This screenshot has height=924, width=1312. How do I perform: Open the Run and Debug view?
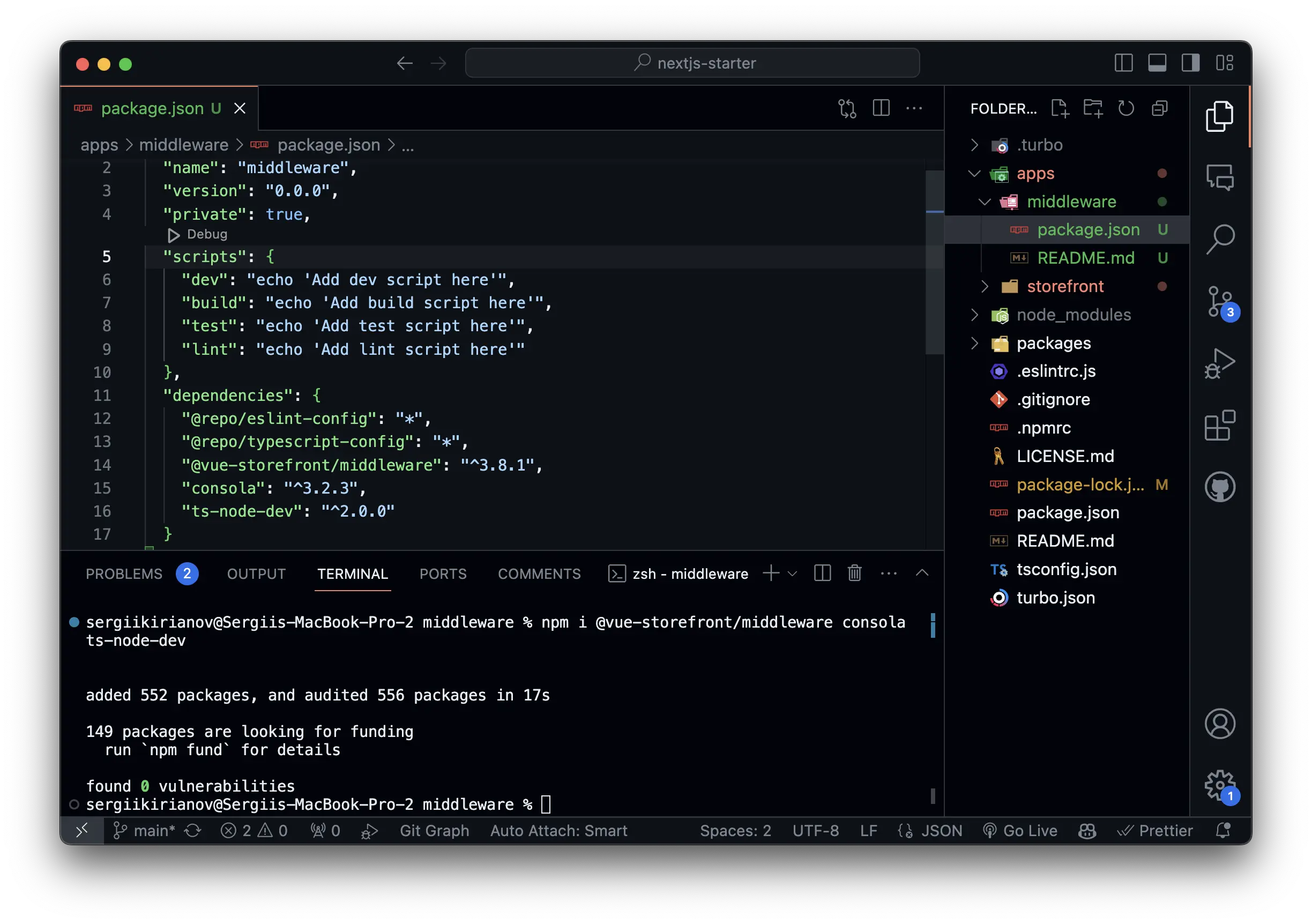coord(1219,363)
